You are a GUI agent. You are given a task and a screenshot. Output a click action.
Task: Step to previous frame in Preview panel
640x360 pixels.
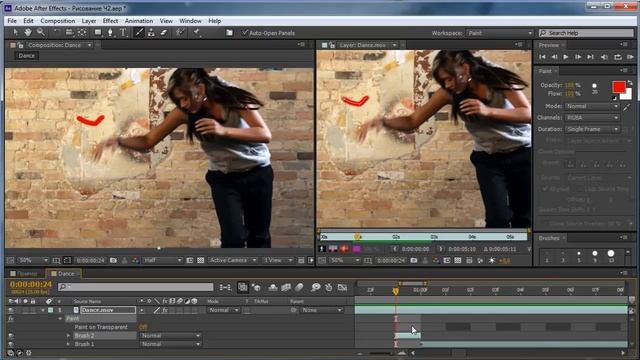tap(554, 57)
